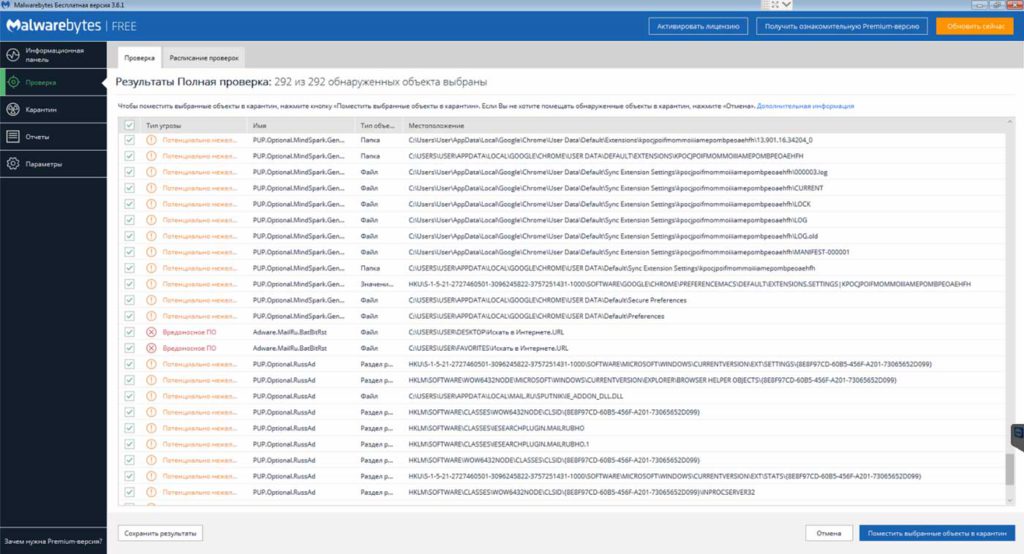Open Дополнительная информация link
Viewport: 1024px width, 554px height.
point(805,106)
